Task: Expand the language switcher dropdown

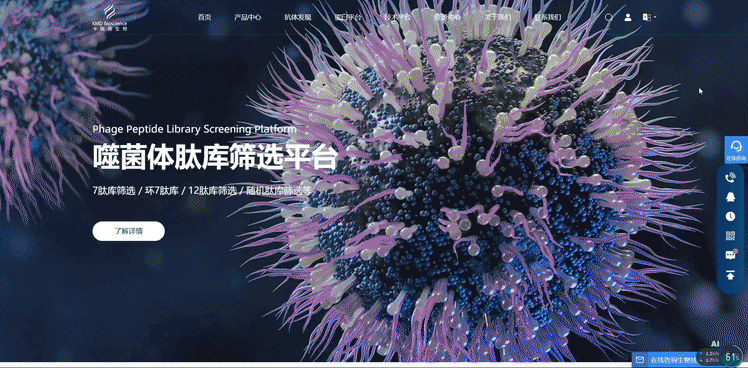Action: 649,17
